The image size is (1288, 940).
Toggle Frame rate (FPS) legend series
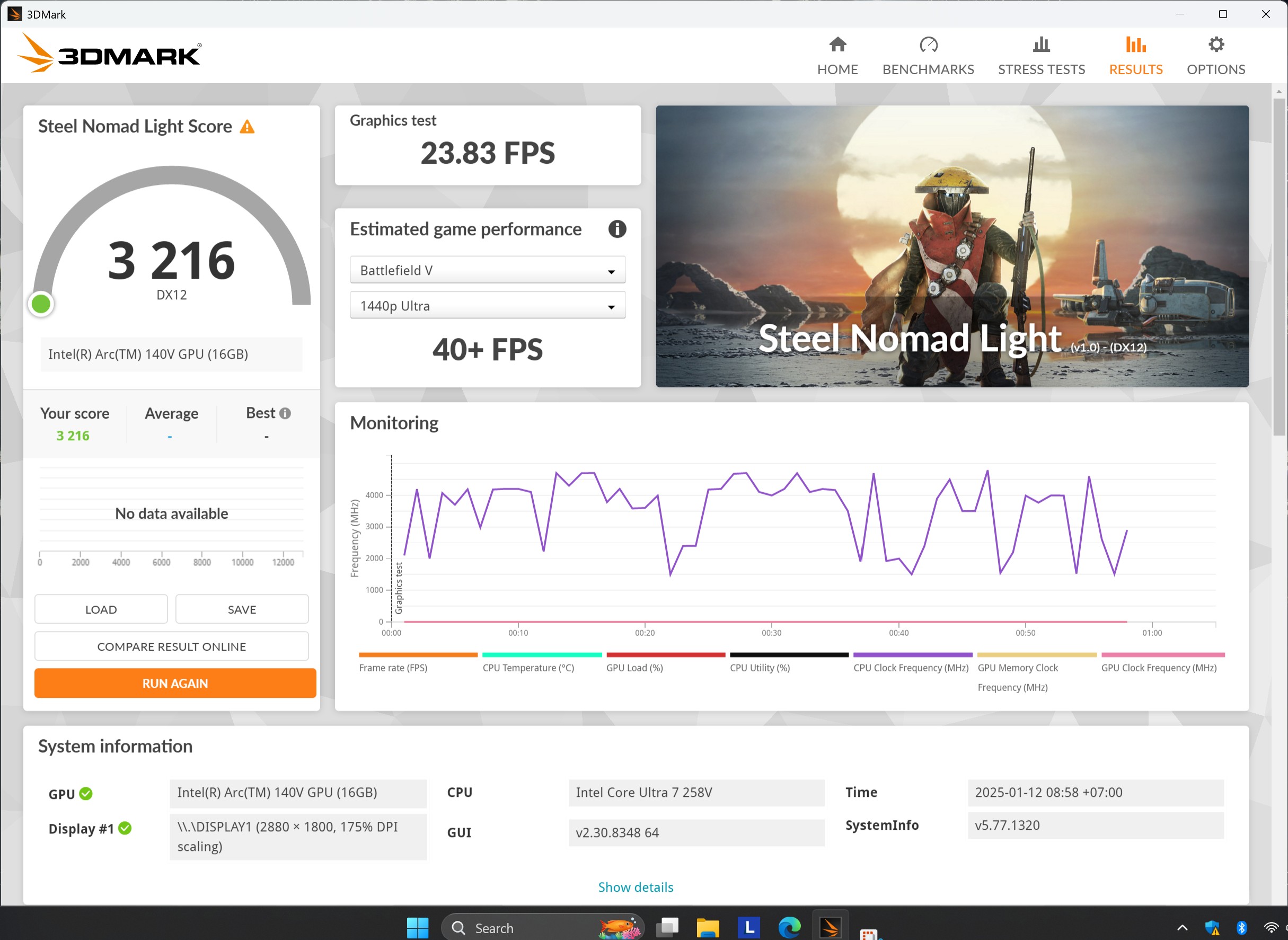(393, 668)
